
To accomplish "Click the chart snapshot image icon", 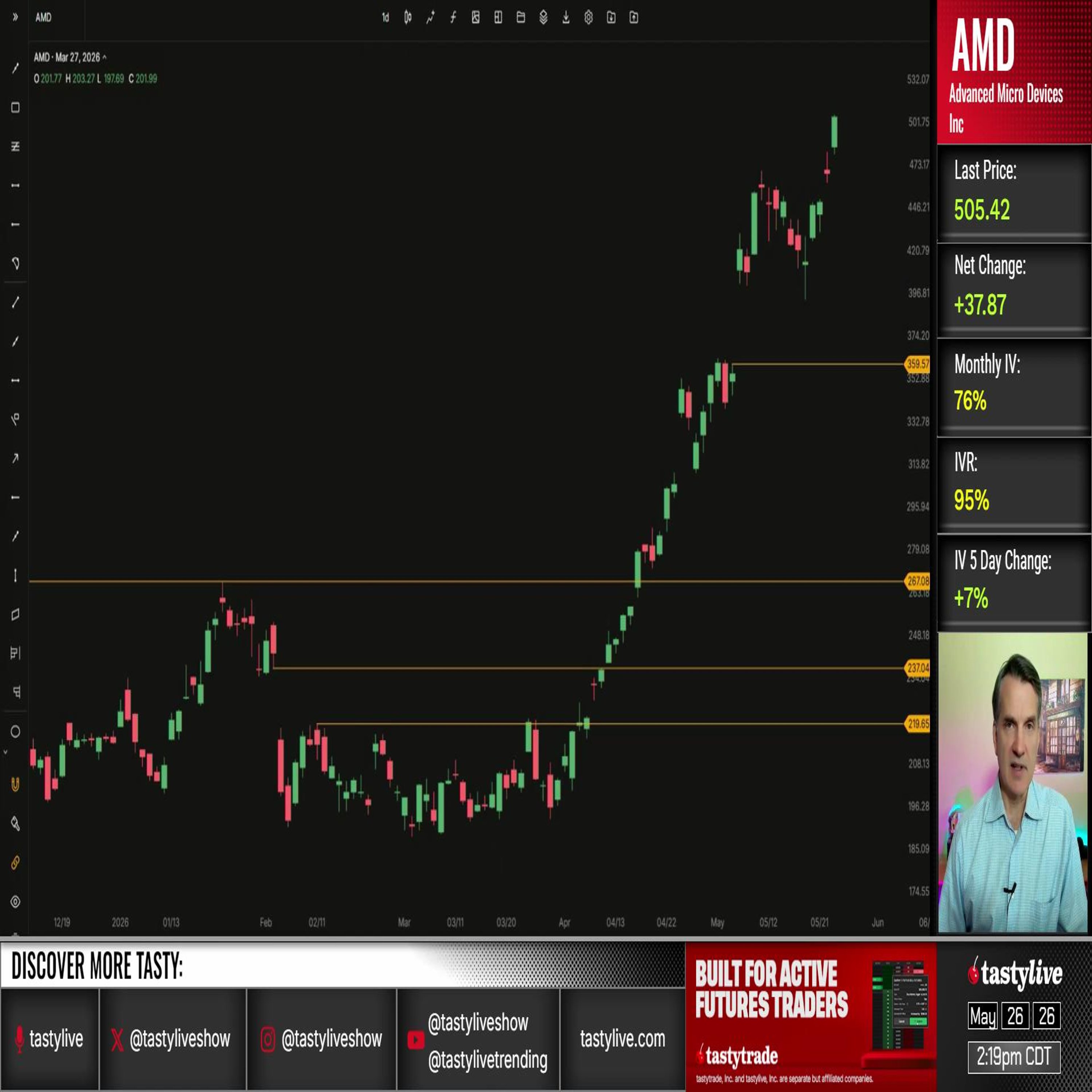I will click(x=475, y=17).
